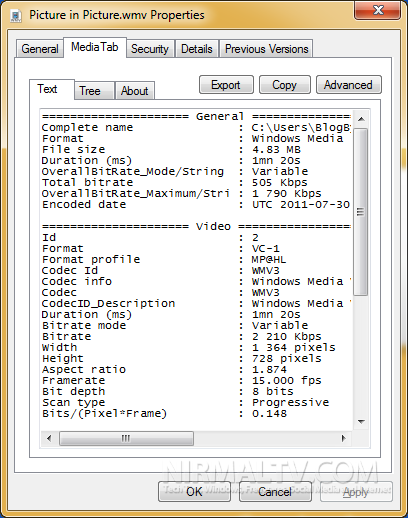Click the '0.148' value

269,414
